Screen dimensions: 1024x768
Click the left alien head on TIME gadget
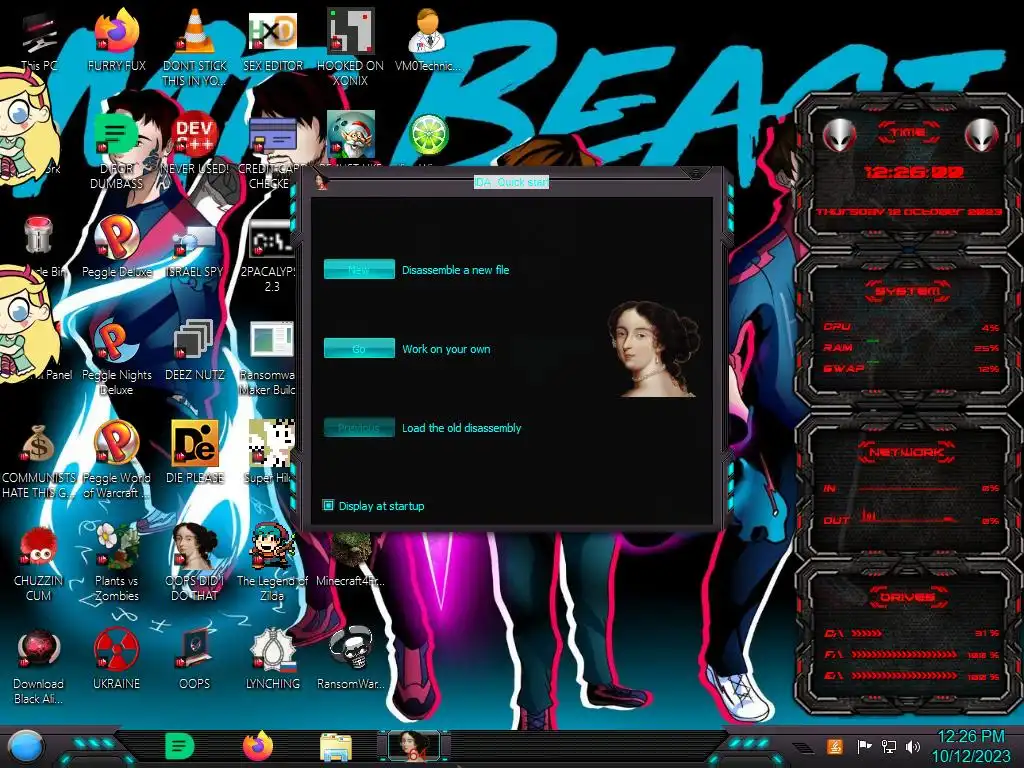839,135
